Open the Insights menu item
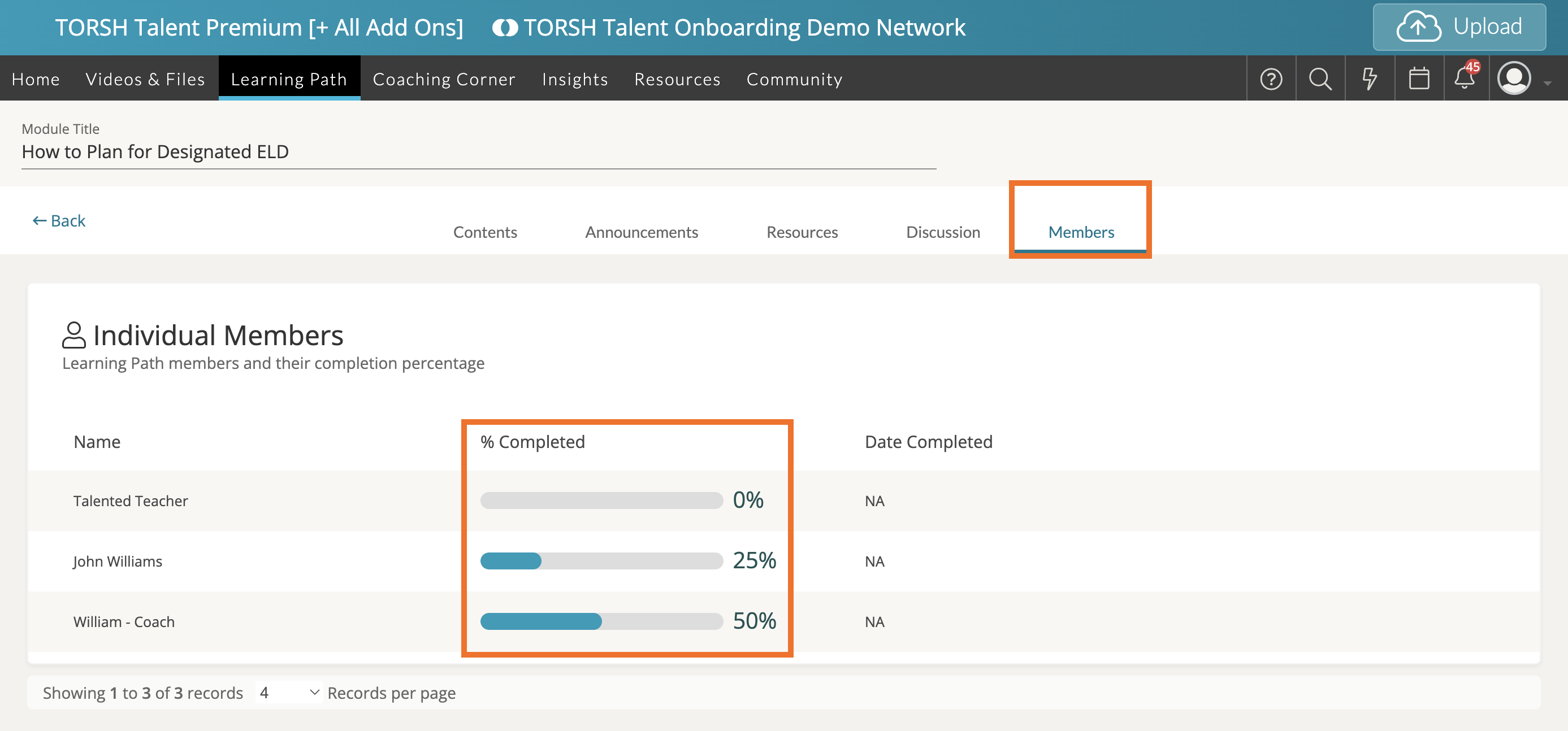 coord(575,79)
